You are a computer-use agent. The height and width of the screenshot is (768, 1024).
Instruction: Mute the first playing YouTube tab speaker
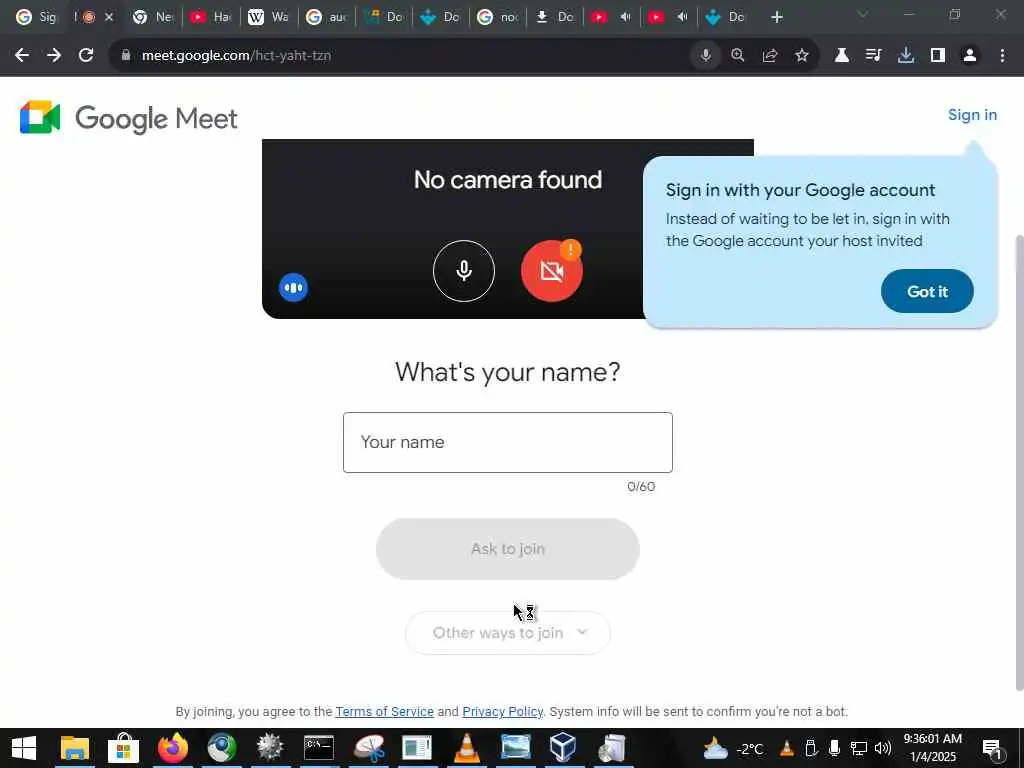click(x=625, y=17)
